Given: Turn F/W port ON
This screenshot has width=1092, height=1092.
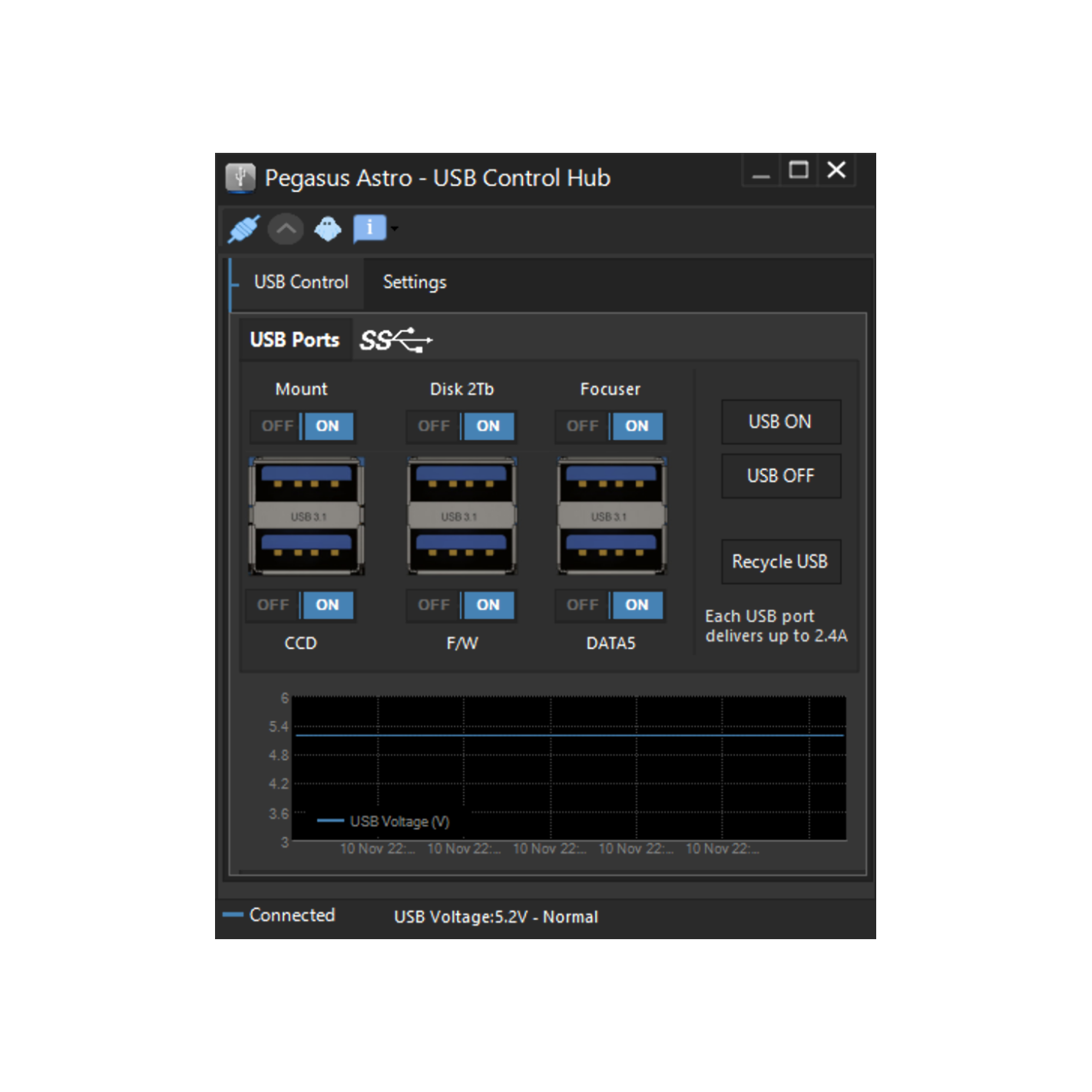Looking at the screenshot, I should (x=488, y=605).
